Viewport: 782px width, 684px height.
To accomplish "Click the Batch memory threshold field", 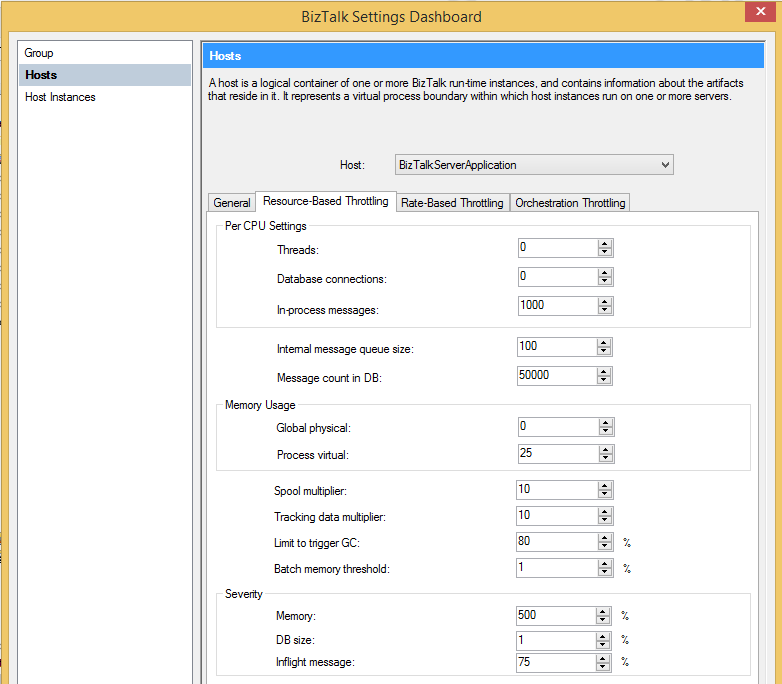I will point(557,567).
